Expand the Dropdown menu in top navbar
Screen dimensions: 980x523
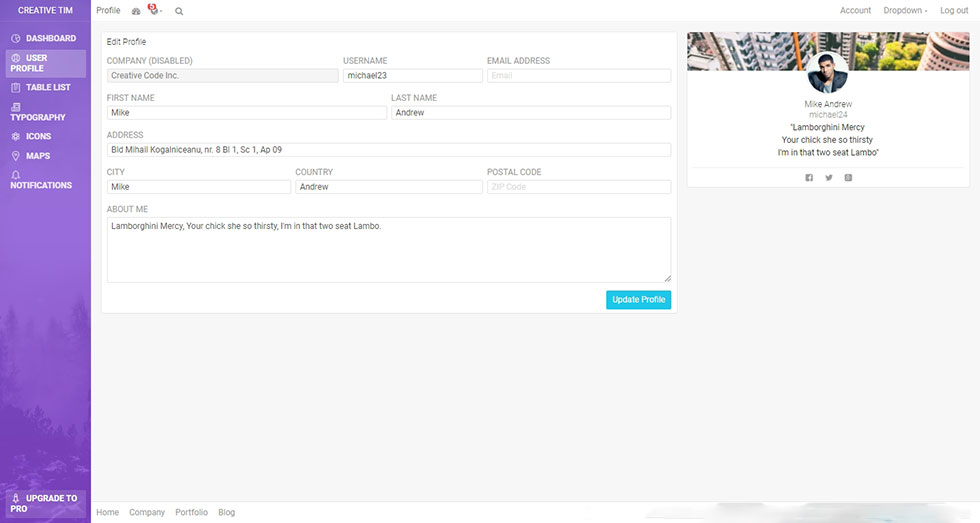click(x=905, y=11)
